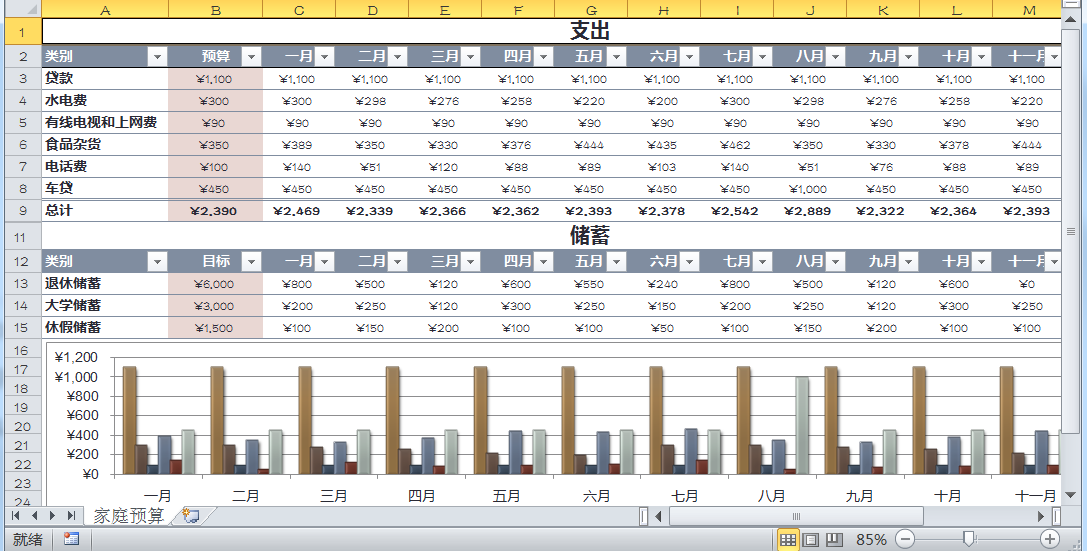Select the 水电费 category cell
Image resolution: width=1087 pixels, height=551 pixels.
pos(105,100)
